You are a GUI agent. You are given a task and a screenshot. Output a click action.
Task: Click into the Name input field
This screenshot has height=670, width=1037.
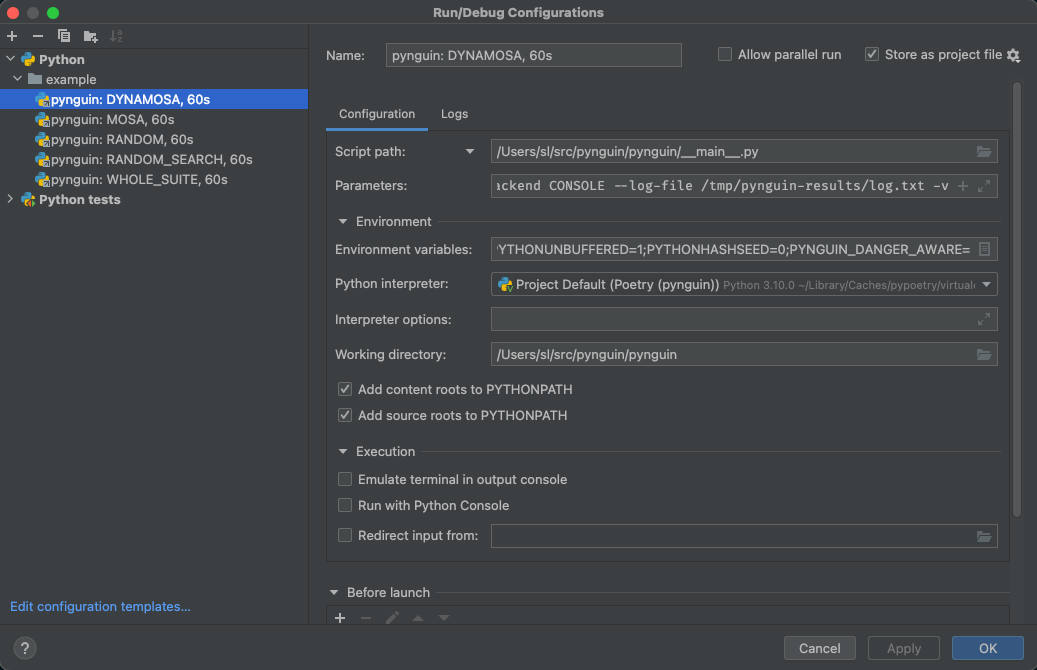click(533, 55)
